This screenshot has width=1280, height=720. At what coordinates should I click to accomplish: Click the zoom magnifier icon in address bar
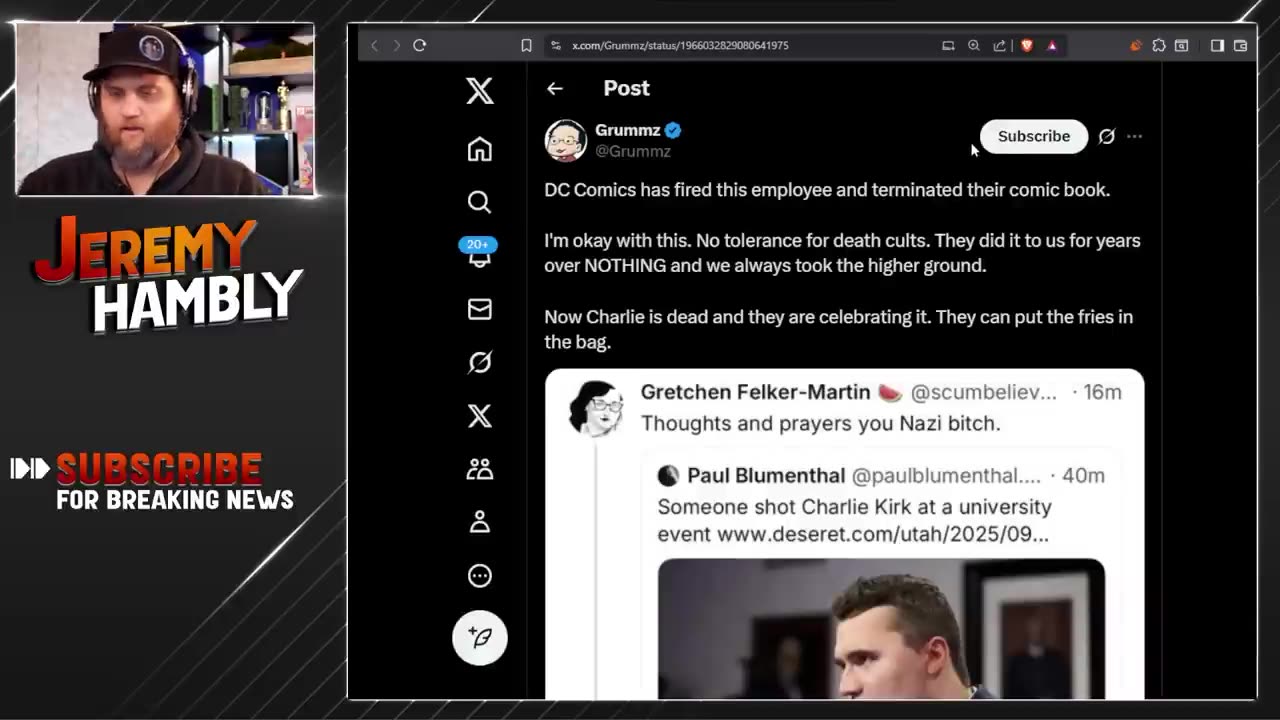pos(974,45)
